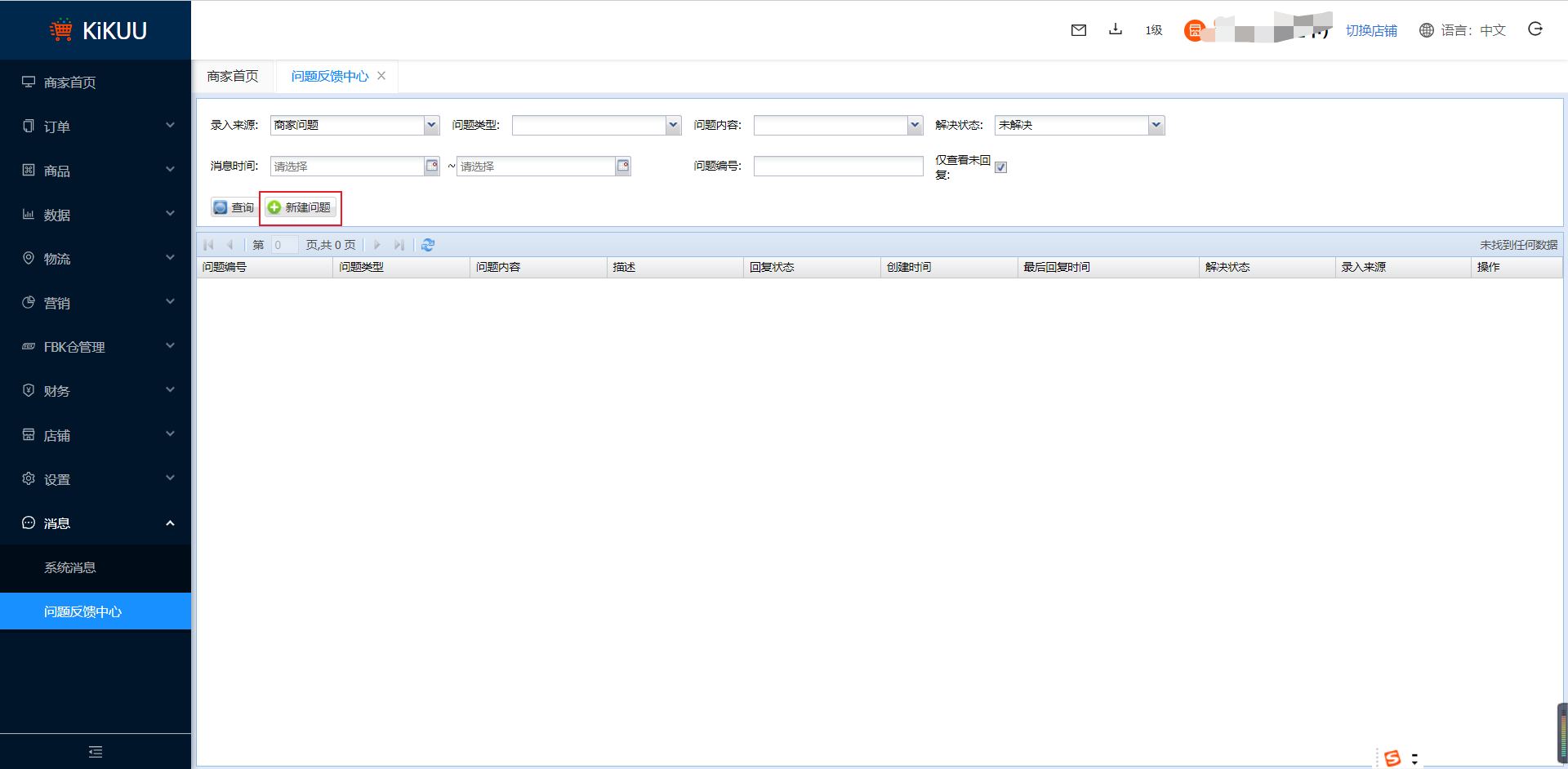Close the 问题反馈中心 tab
This screenshot has height=769, width=1568.
click(381, 75)
